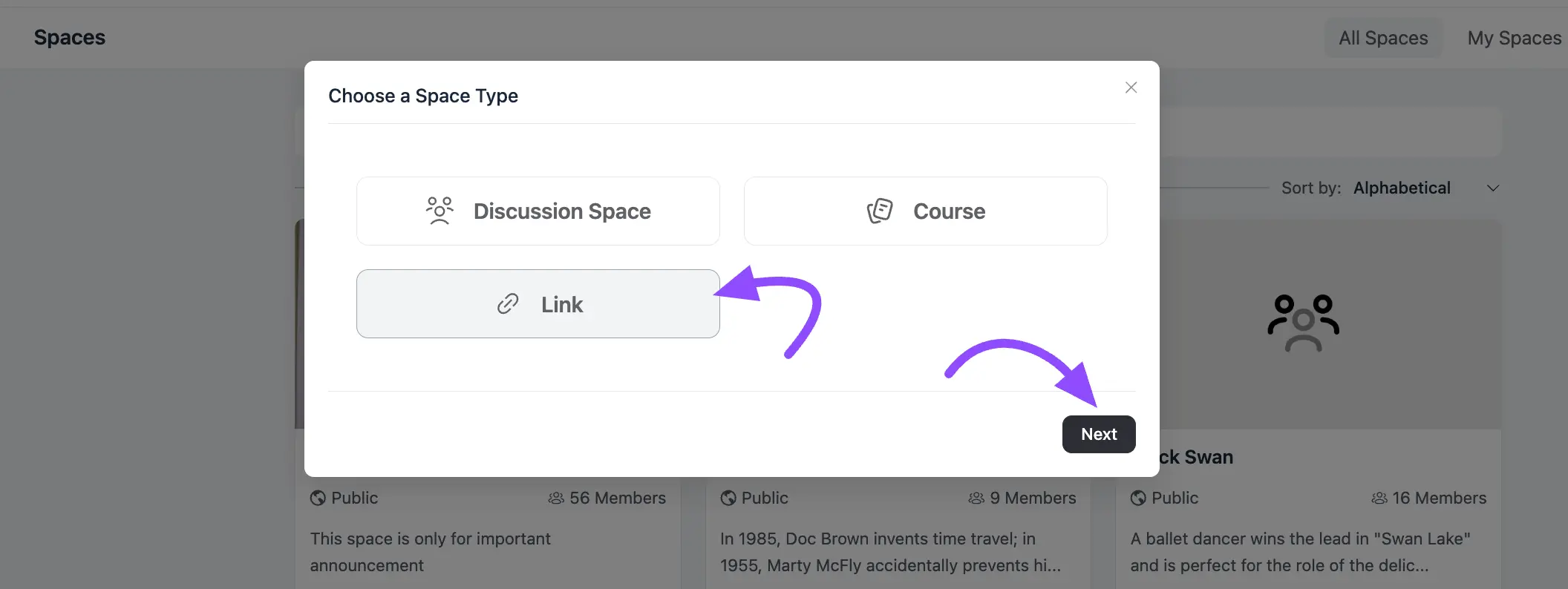Click the Discussion Space people icon
The width and height of the screenshot is (1568, 589).
pyautogui.click(x=440, y=211)
